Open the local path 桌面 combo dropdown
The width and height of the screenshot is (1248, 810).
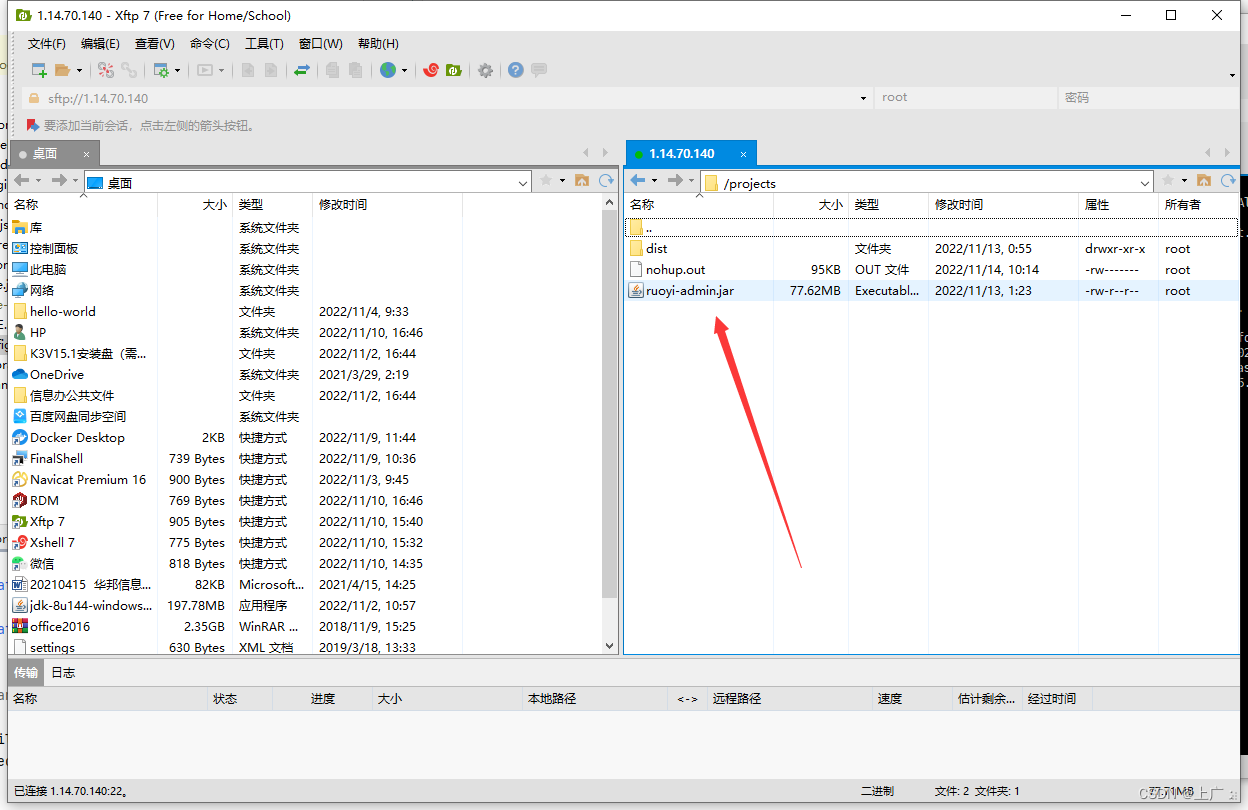[x=523, y=183]
